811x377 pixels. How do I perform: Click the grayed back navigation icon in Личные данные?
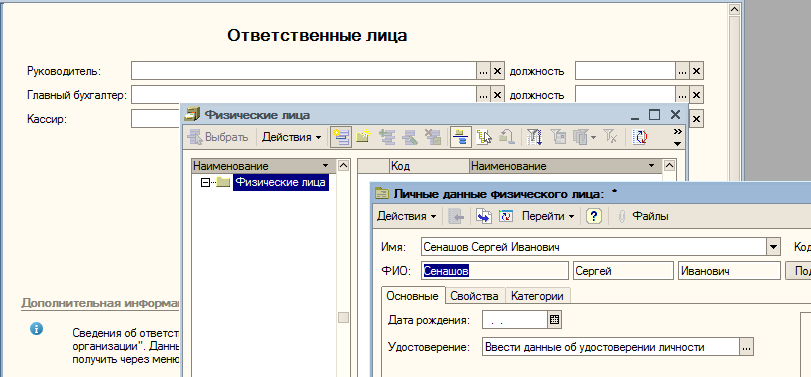click(x=456, y=216)
